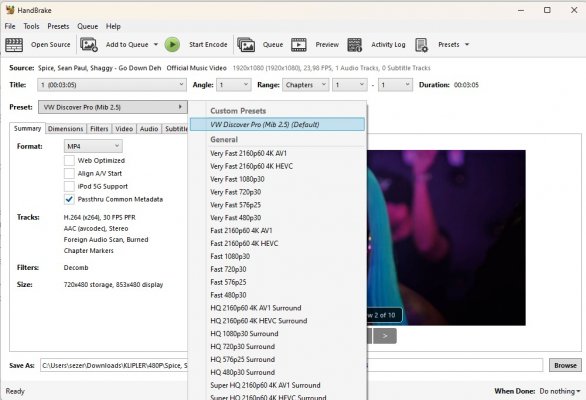Image resolution: width=586 pixels, height=400 pixels.
Task: Expand the toolbar Presets dropdown arrow
Action: [467, 44]
